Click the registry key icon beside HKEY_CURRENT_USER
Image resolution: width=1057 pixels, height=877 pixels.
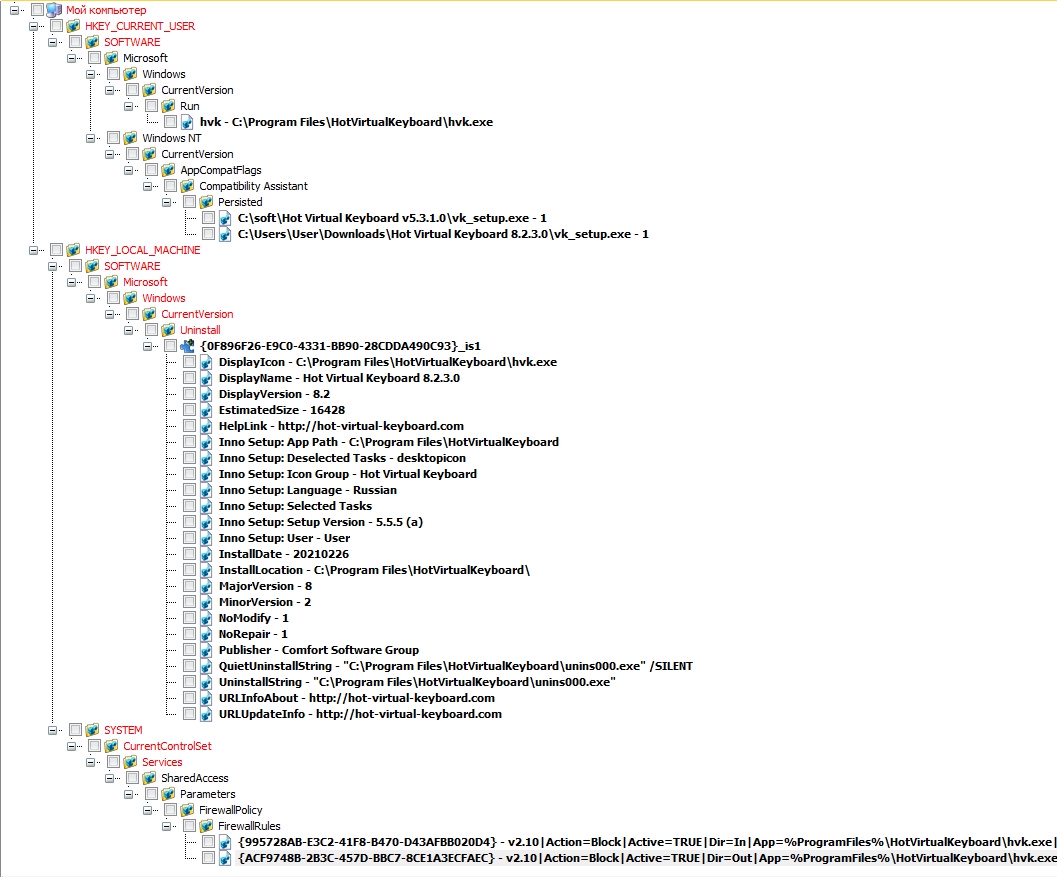[73, 26]
